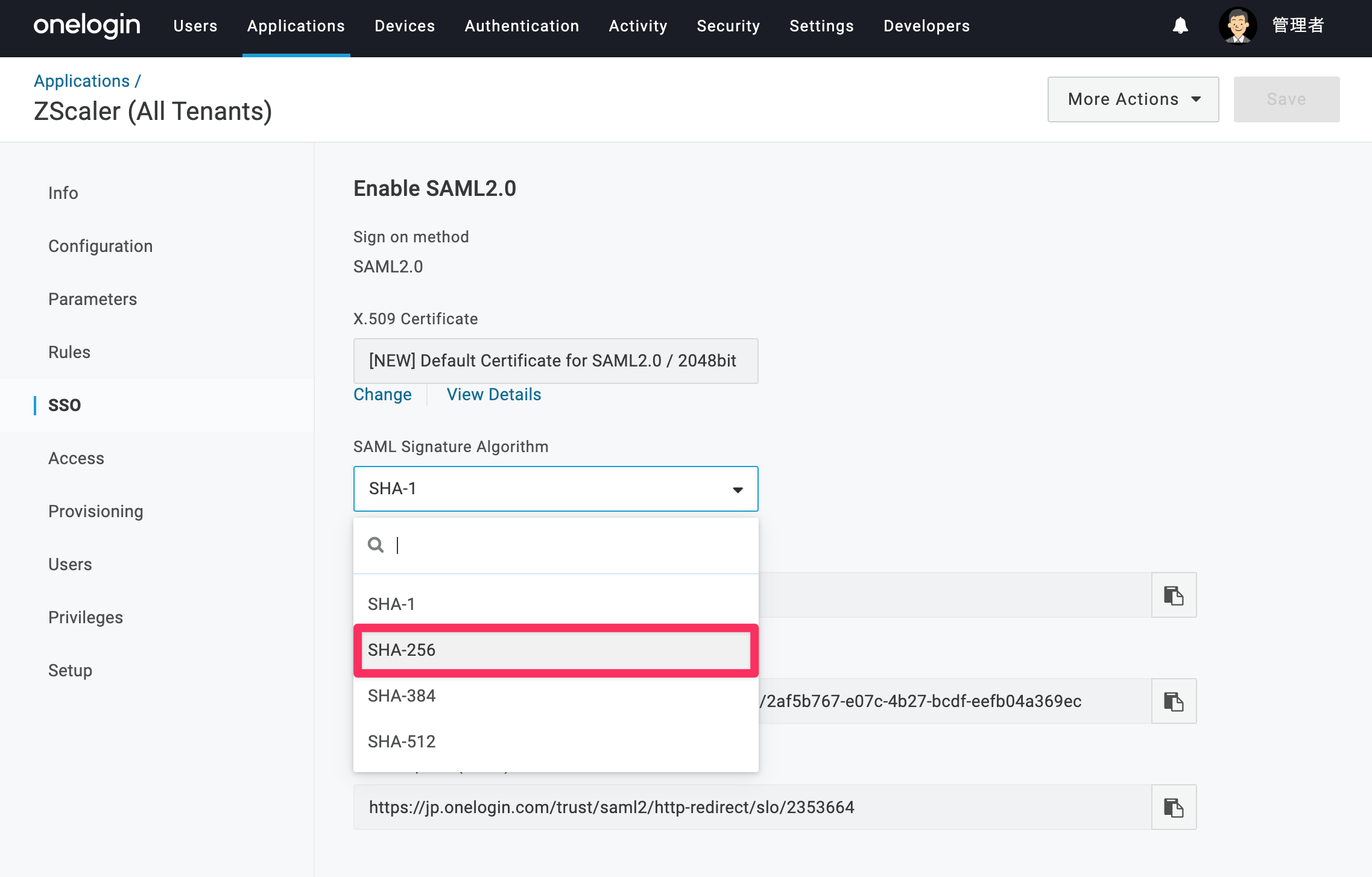The width and height of the screenshot is (1372, 877).
Task: Open the Authentication top menu
Action: point(522,26)
